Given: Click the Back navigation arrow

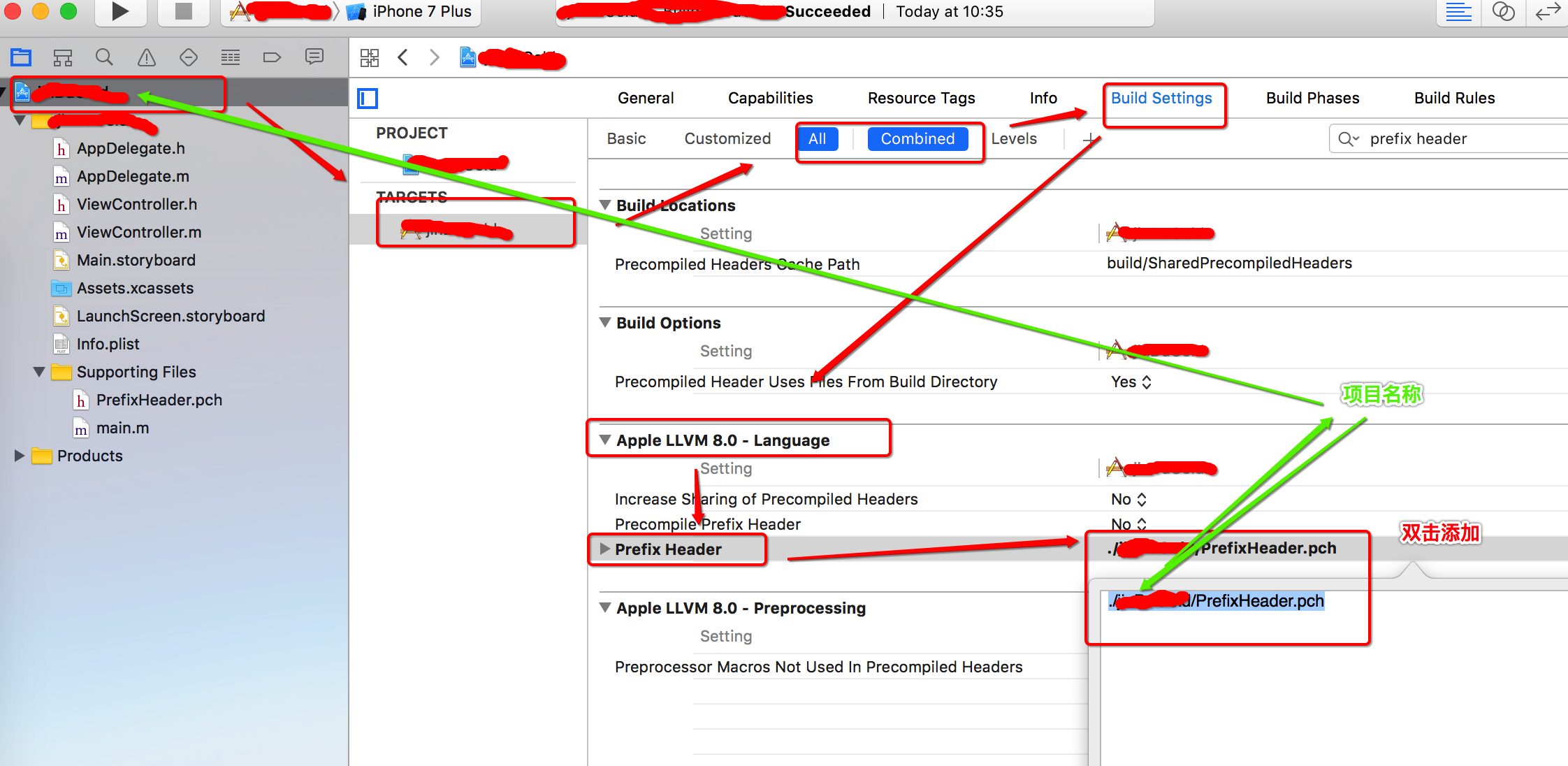Looking at the screenshot, I should (405, 56).
